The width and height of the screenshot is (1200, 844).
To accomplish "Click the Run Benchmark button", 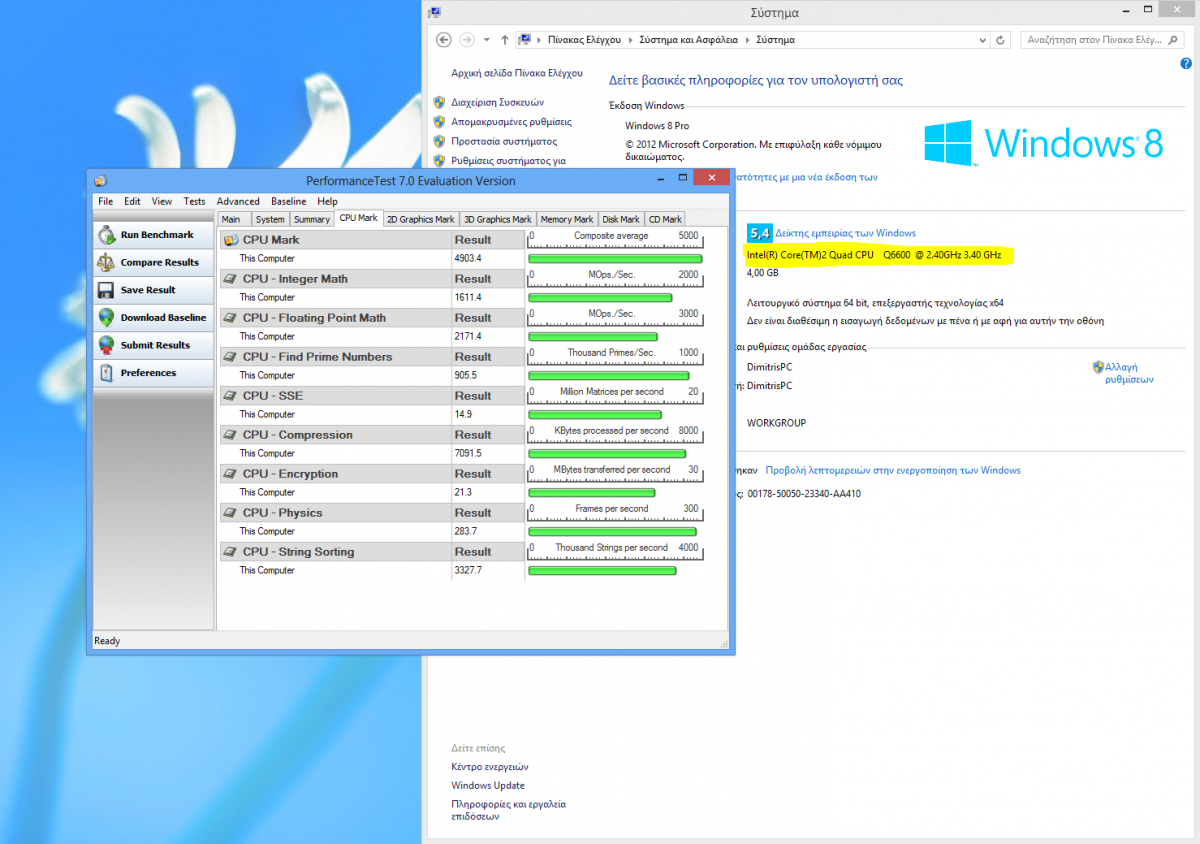I will [x=154, y=235].
